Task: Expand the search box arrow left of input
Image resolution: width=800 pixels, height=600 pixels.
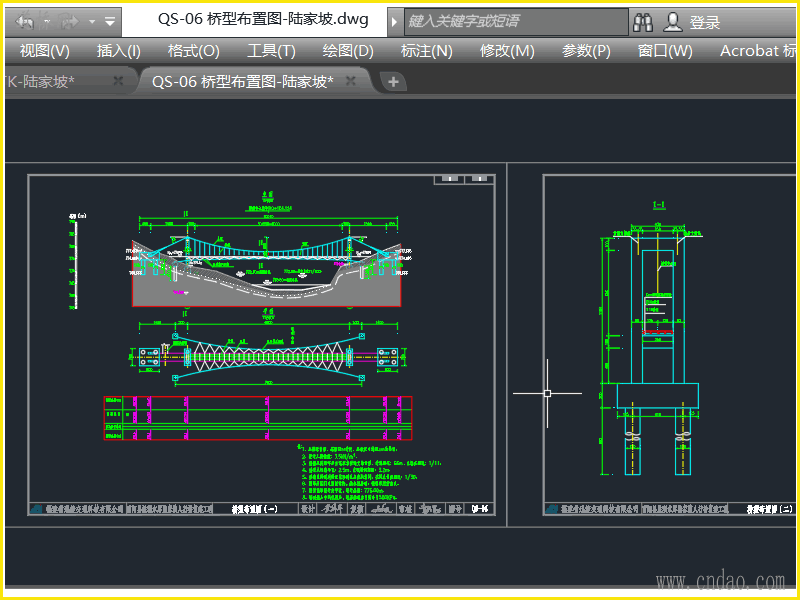Action: click(x=395, y=21)
